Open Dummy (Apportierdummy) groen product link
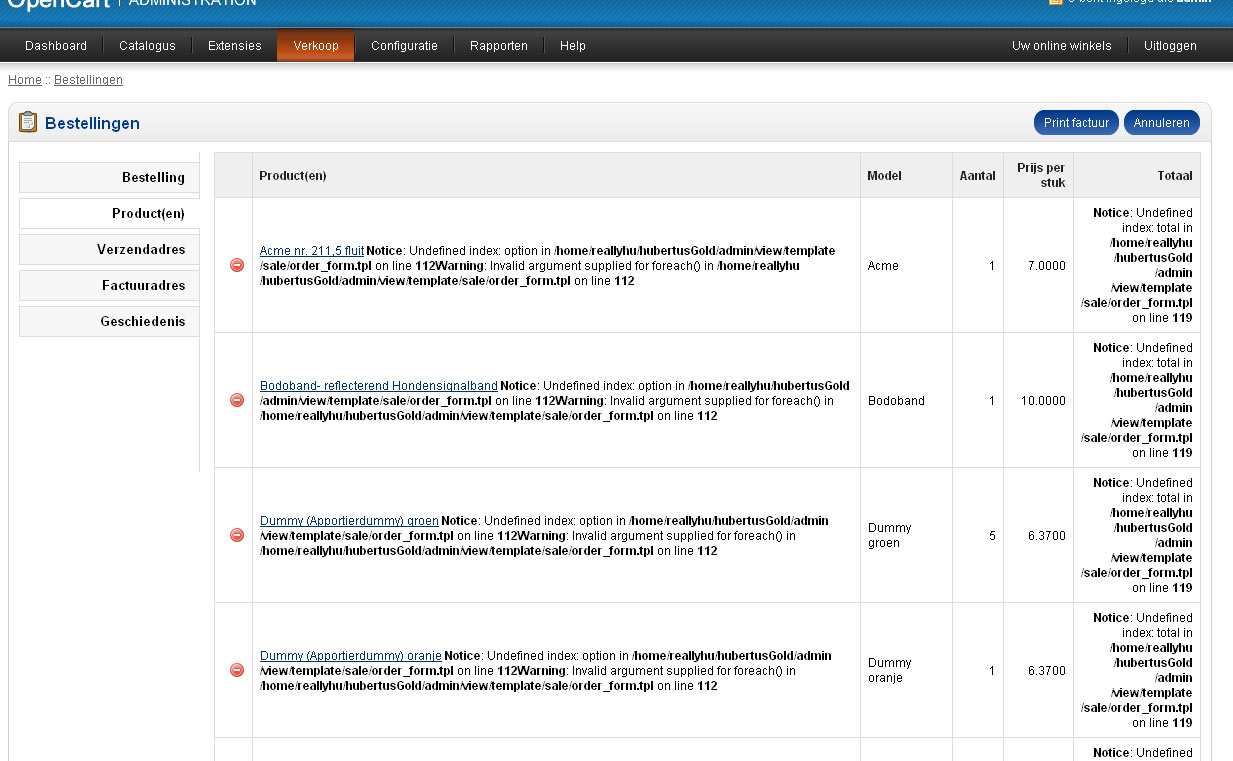The image size is (1233, 761). [x=349, y=520]
